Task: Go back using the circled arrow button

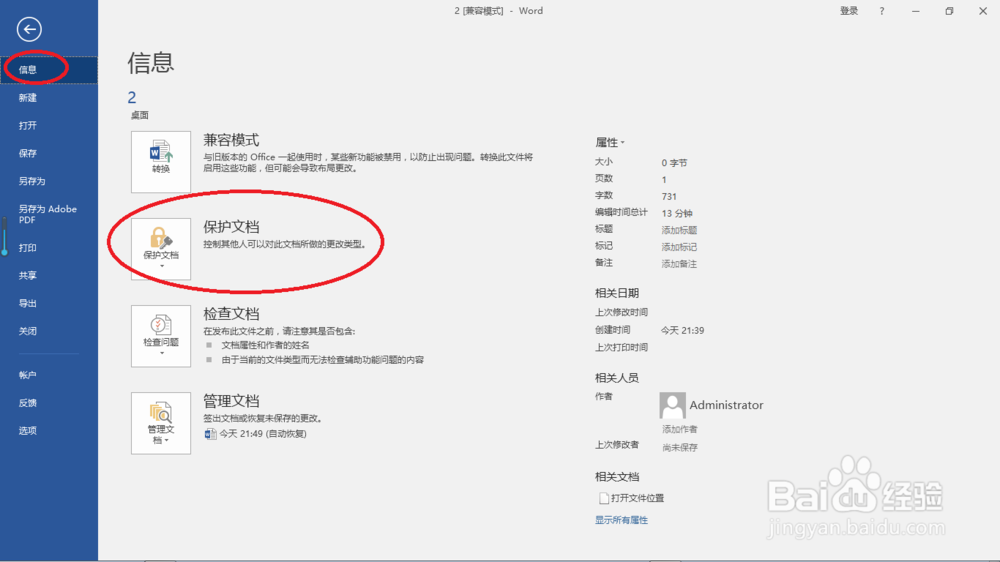Action: pos(29,29)
